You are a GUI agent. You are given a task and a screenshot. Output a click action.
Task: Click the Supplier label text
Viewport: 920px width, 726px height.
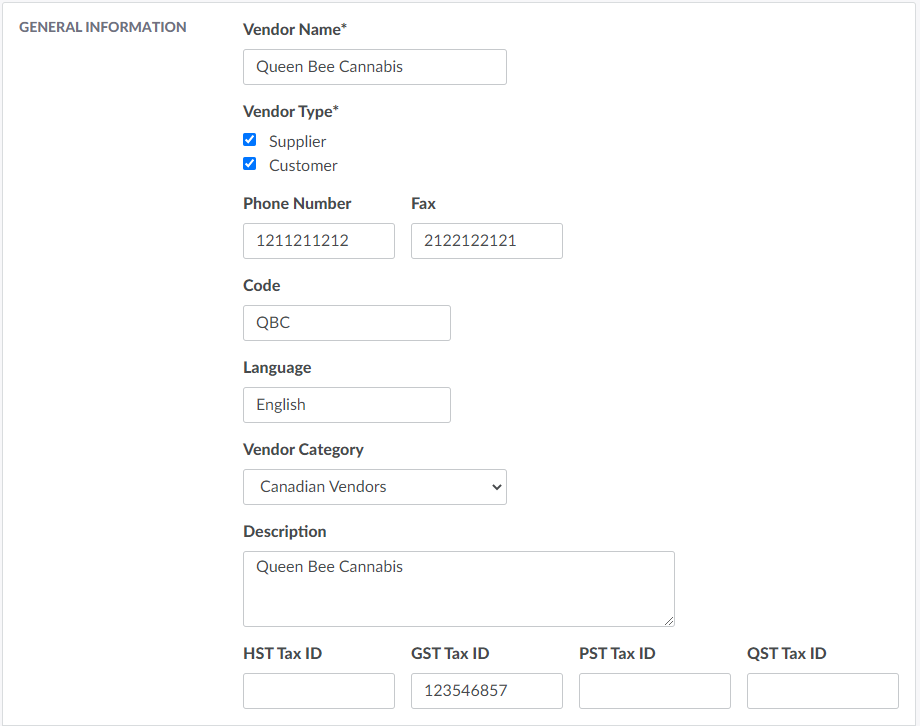coord(297,142)
